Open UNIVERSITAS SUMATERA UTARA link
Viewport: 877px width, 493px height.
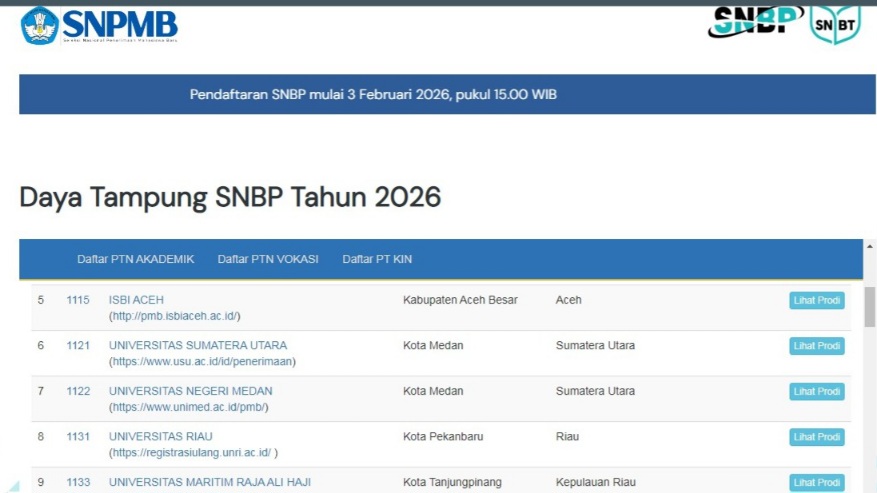coord(197,345)
